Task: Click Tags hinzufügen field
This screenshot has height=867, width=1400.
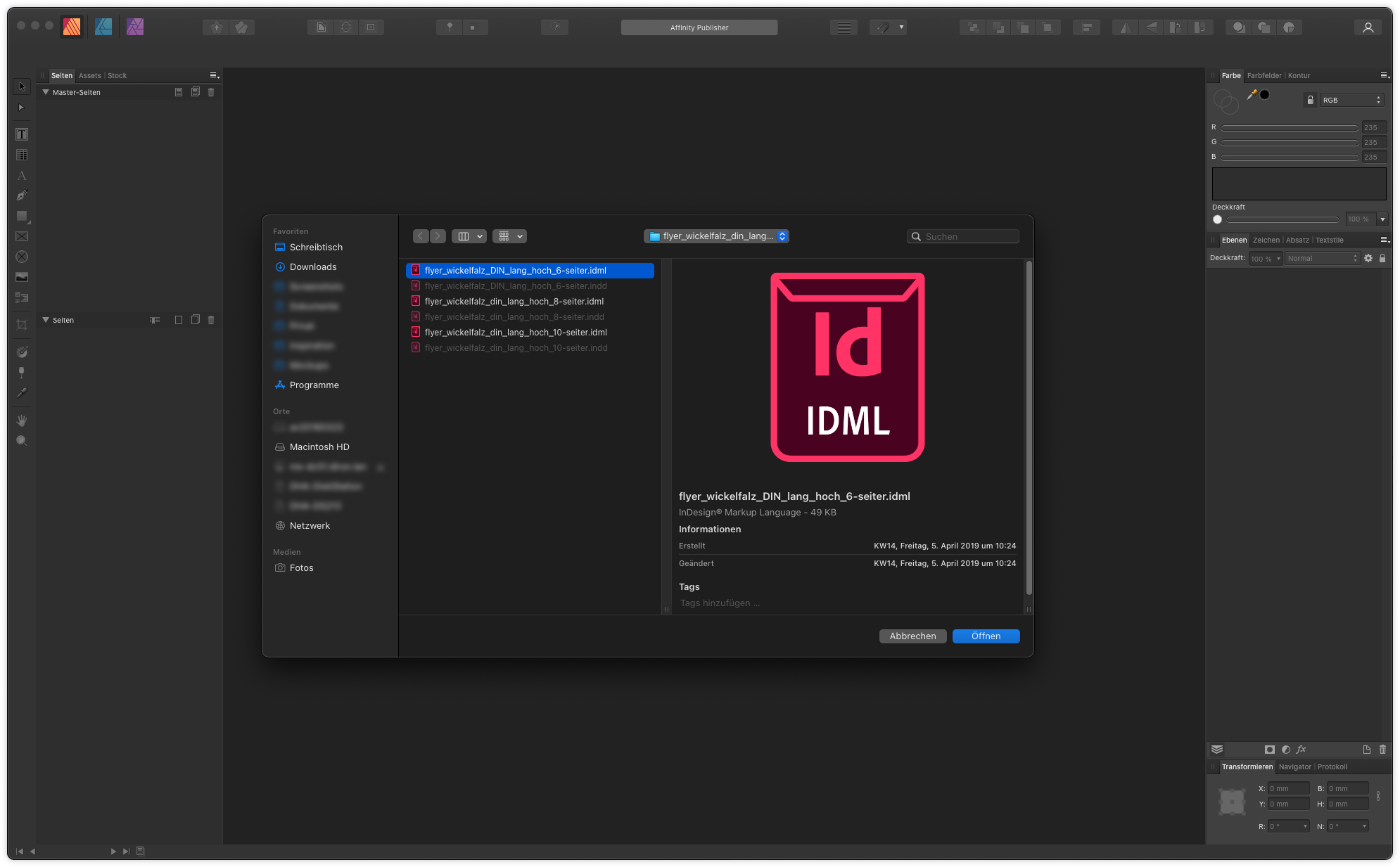Action: click(x=720, y=603)
